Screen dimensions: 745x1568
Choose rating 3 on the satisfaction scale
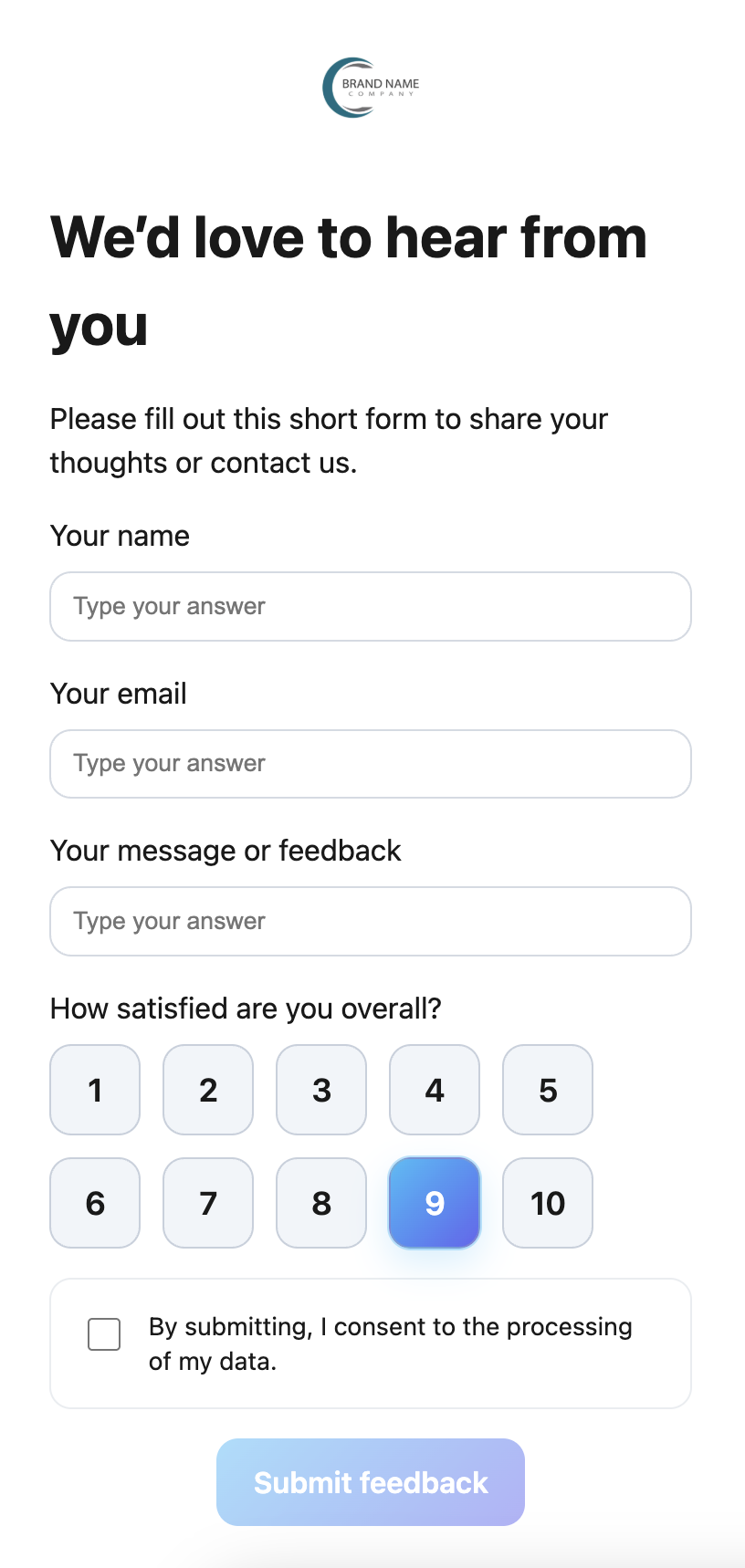(321, 1090)
